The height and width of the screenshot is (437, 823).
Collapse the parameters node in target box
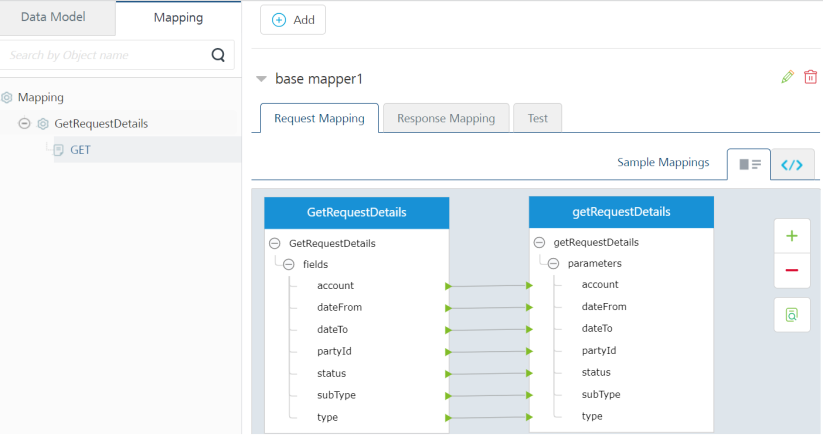554,264
